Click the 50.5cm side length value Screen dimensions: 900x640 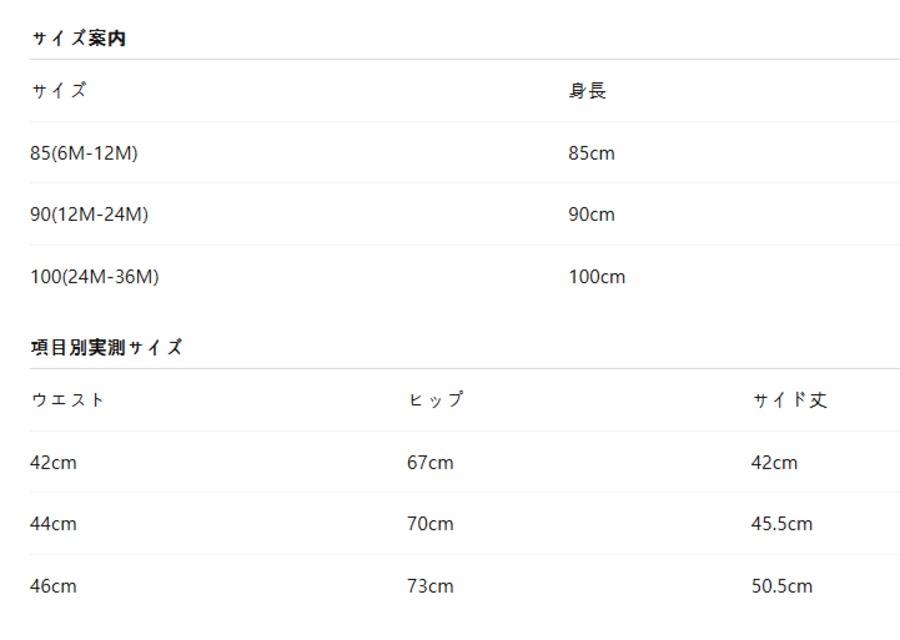[782, 585]
